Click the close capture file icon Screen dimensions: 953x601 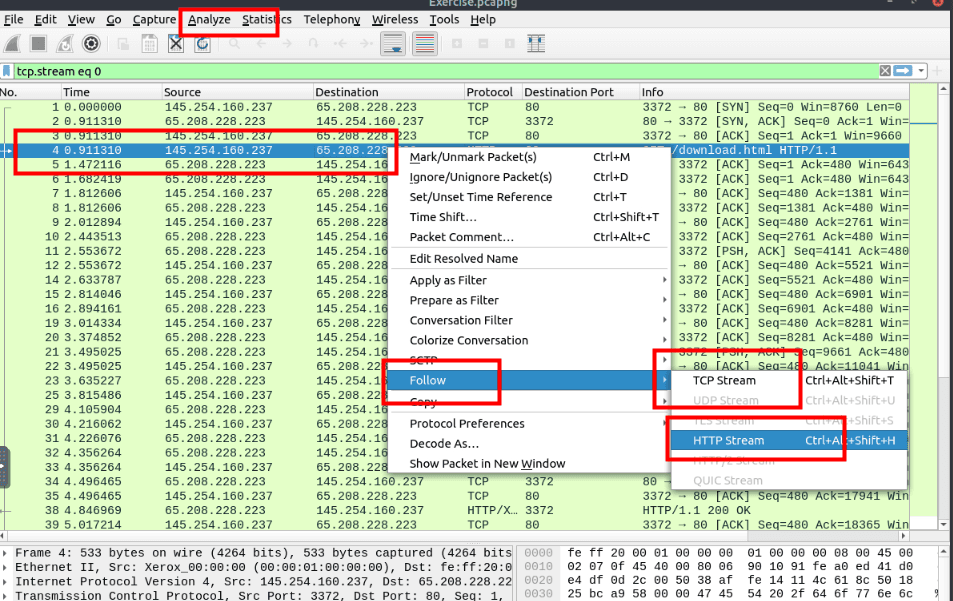click(x=176, y=43)
